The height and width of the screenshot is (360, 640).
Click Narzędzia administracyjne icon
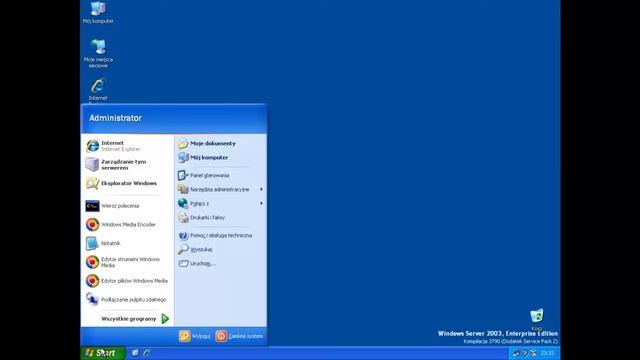pos(183,189)
